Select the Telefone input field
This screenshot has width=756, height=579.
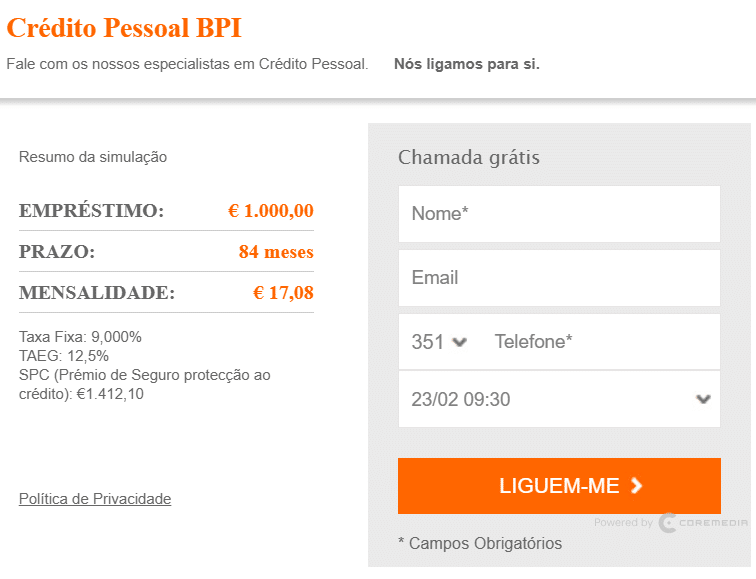600,342
